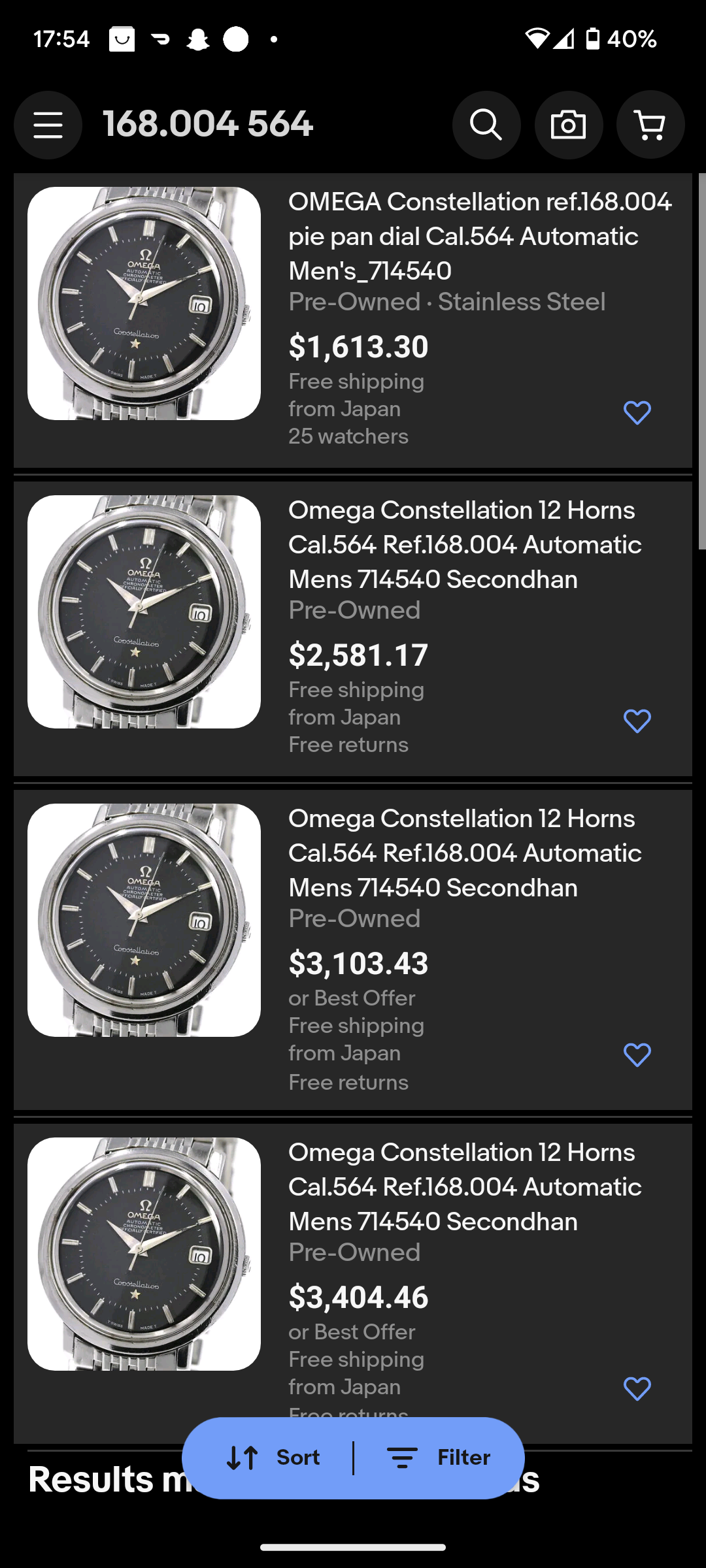706x1568 pixels.
Task: Open the Filter options
Action: pos(439,1458)
